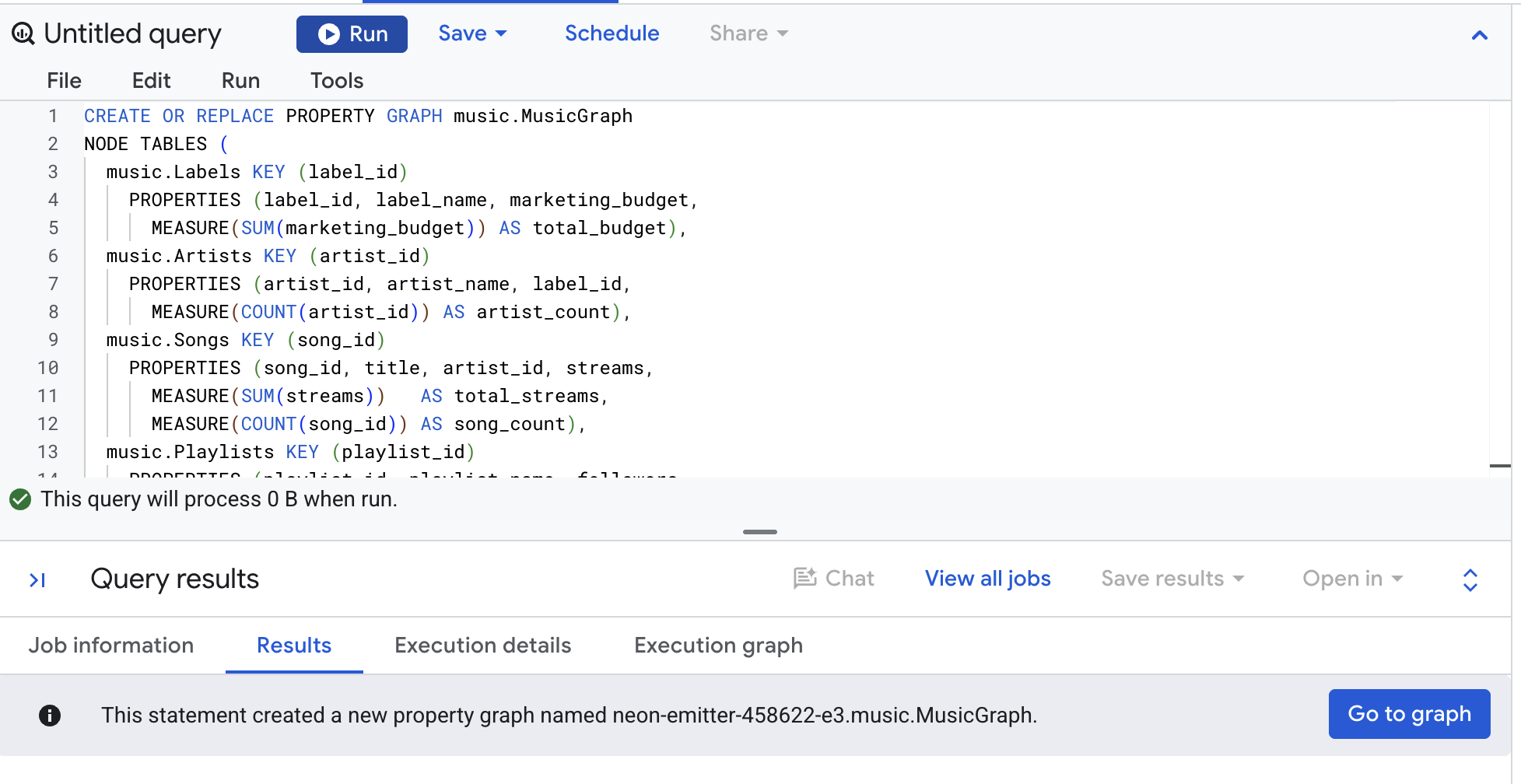This screenshot has width=1521, height=784.
Task: Expand the Share dropdown
Action: pyautogui.click(x=748, y=33)
